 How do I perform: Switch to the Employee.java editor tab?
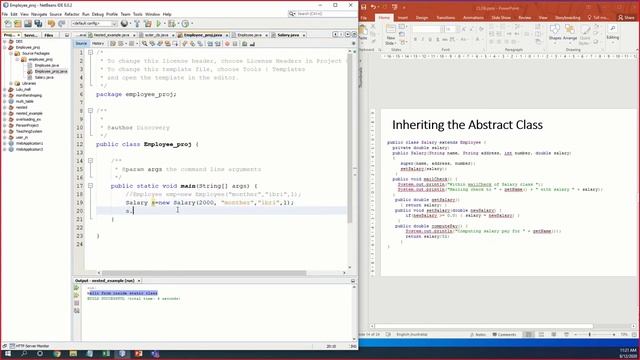tap(249, 35)
